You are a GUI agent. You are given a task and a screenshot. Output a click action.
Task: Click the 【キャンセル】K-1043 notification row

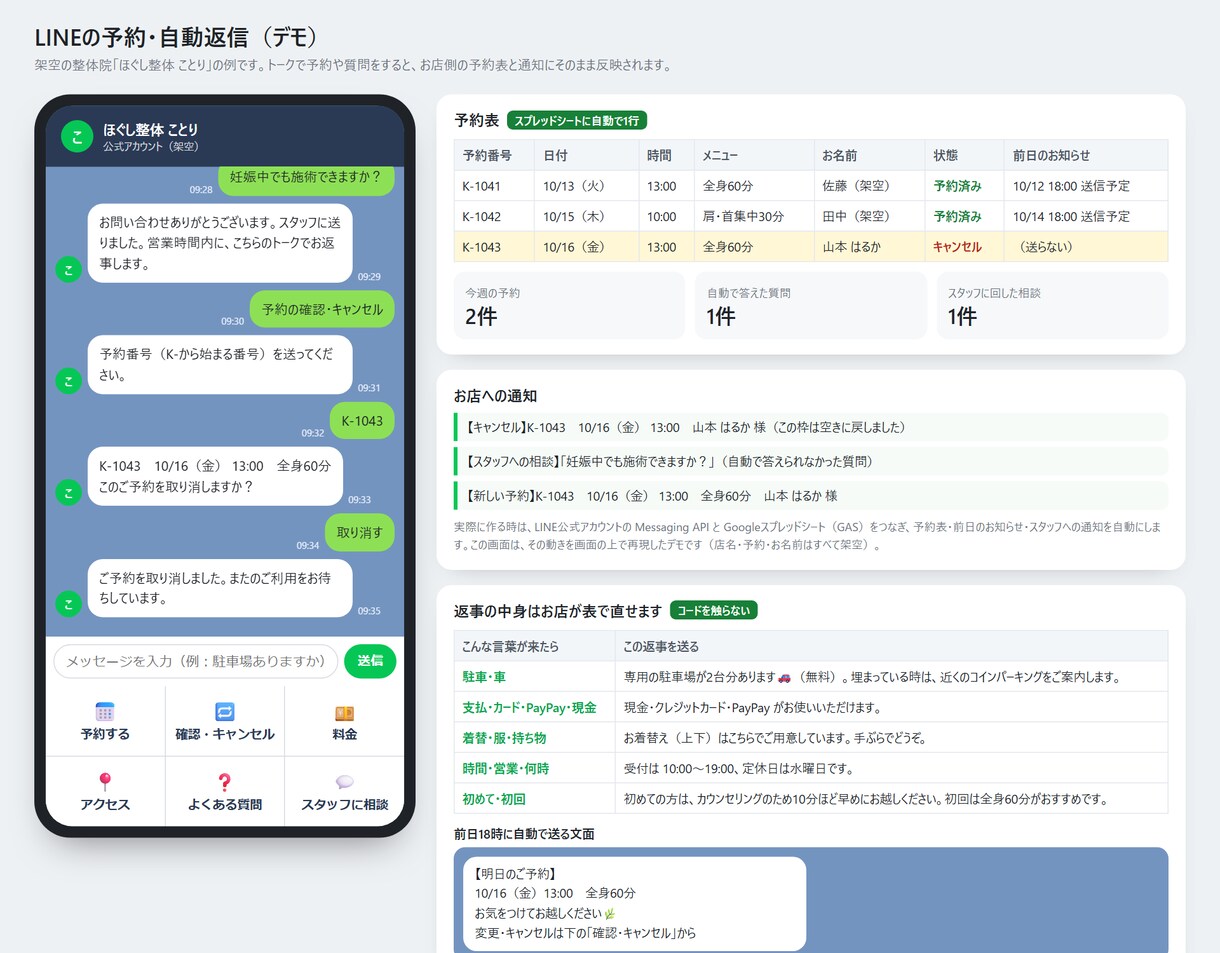(811, 427)
